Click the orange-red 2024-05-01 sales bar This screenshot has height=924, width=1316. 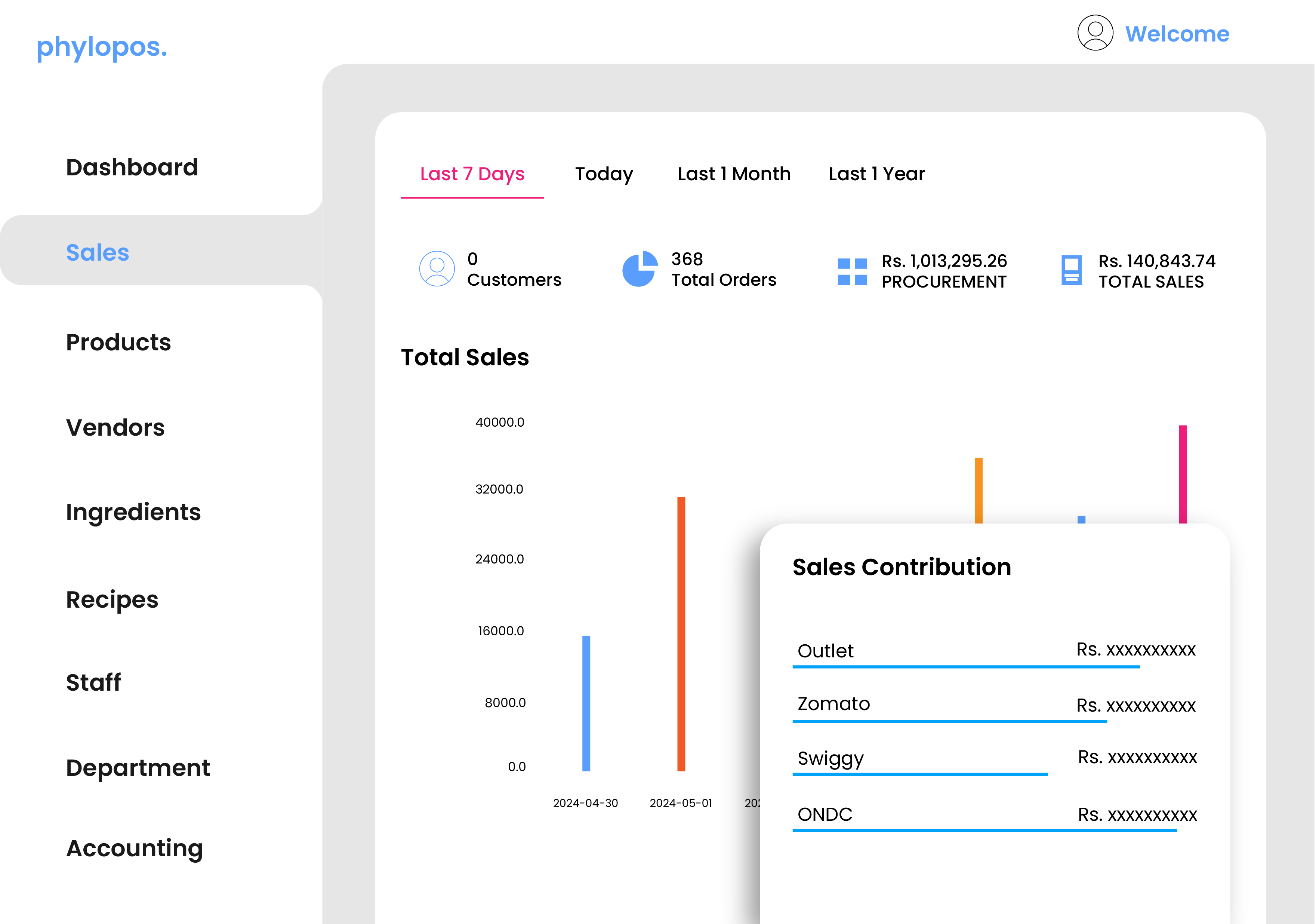pyautogui.click(x=681, y=634)
